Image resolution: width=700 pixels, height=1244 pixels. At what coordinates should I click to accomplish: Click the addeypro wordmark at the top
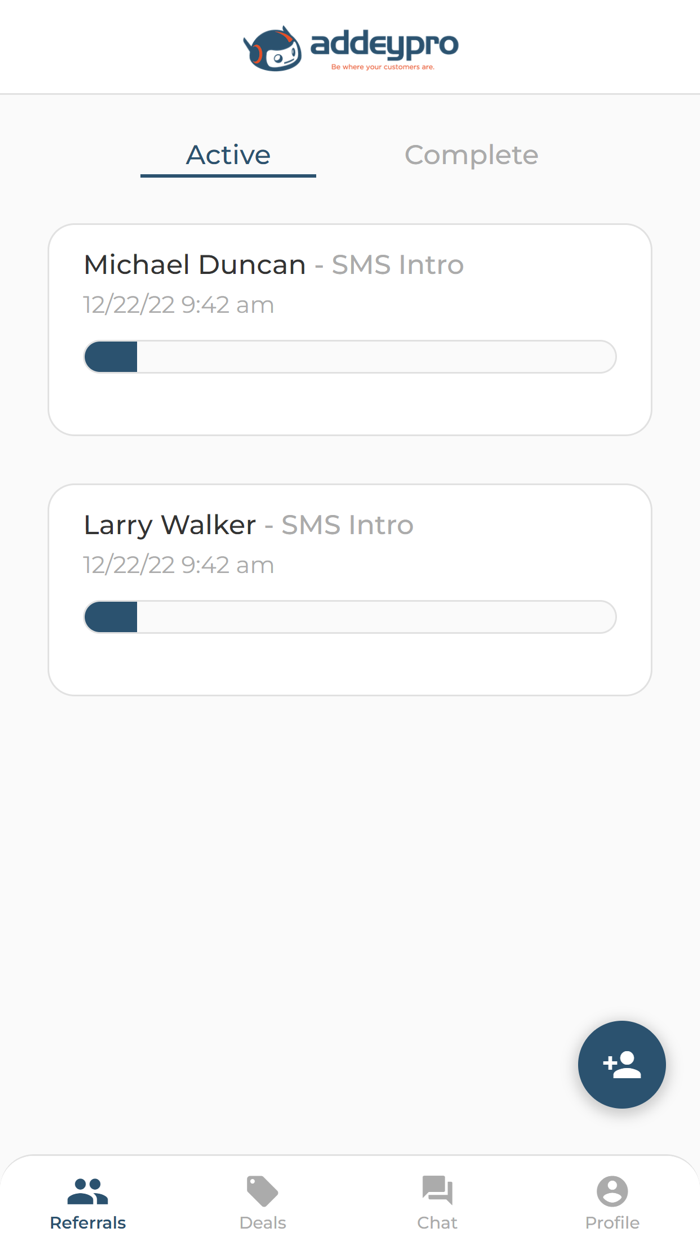(x=385, y=44)
